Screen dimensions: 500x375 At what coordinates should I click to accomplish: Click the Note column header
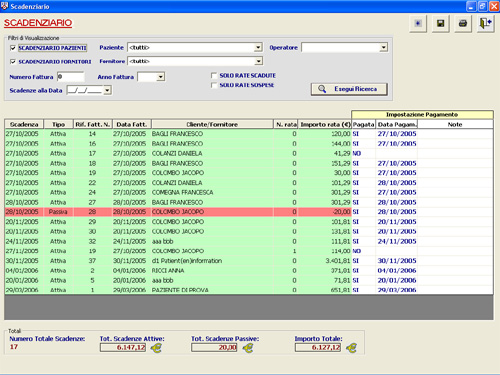(x=455, y=124)
